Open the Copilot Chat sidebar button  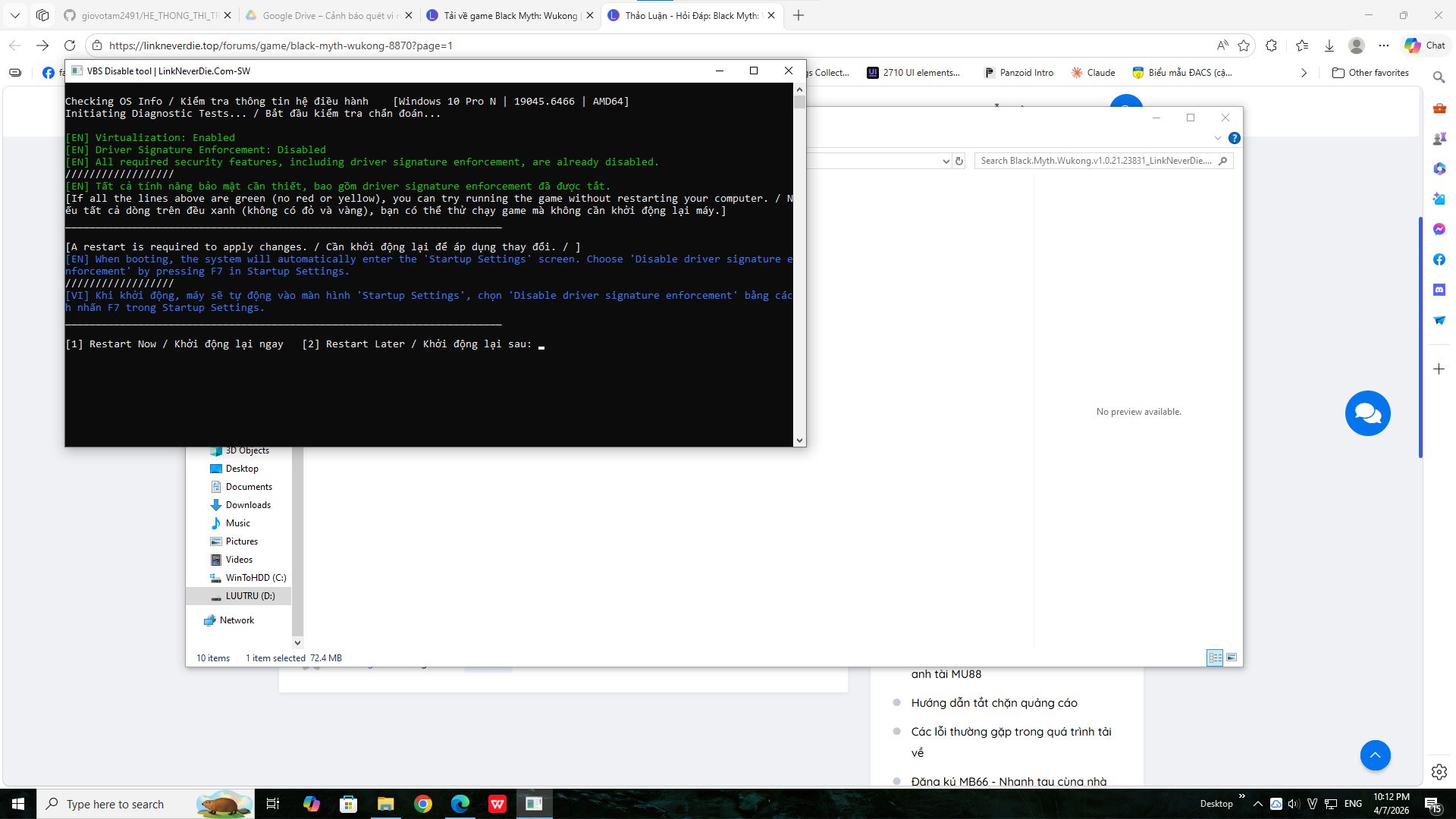pos(1425,45)
